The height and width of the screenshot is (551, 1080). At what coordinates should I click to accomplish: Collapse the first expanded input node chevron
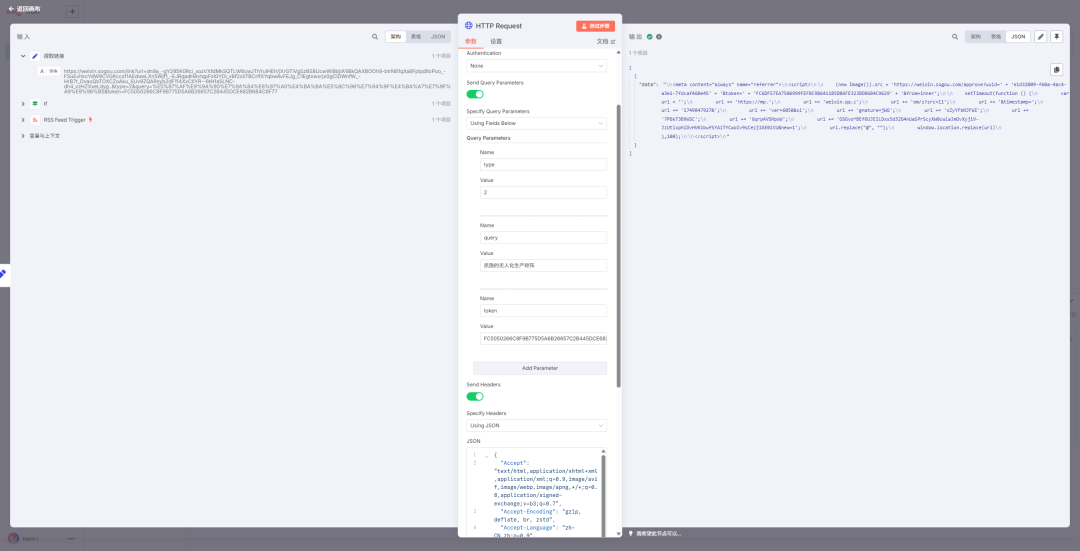pos(23,56)
